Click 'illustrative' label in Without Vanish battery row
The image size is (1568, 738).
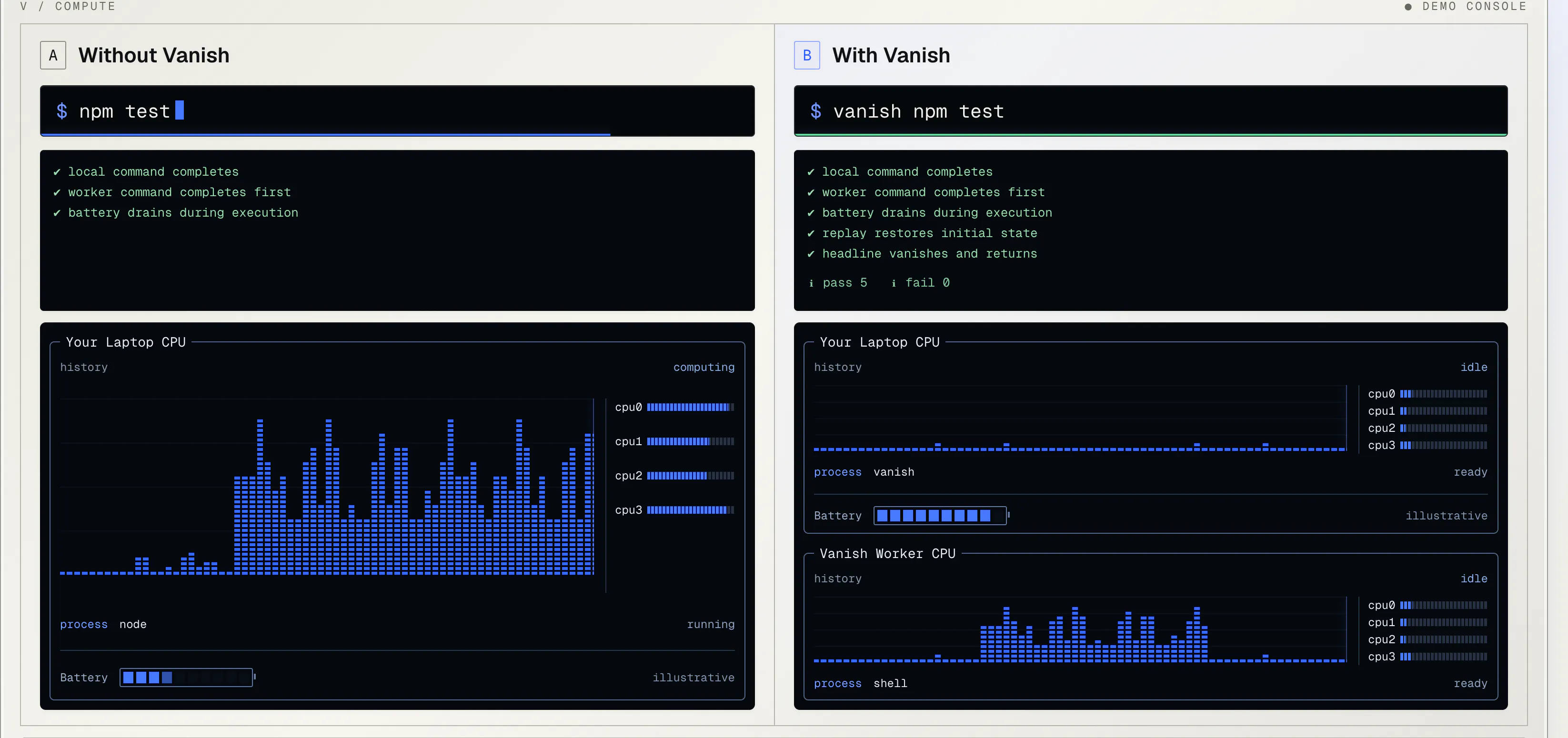pos(694,678)
